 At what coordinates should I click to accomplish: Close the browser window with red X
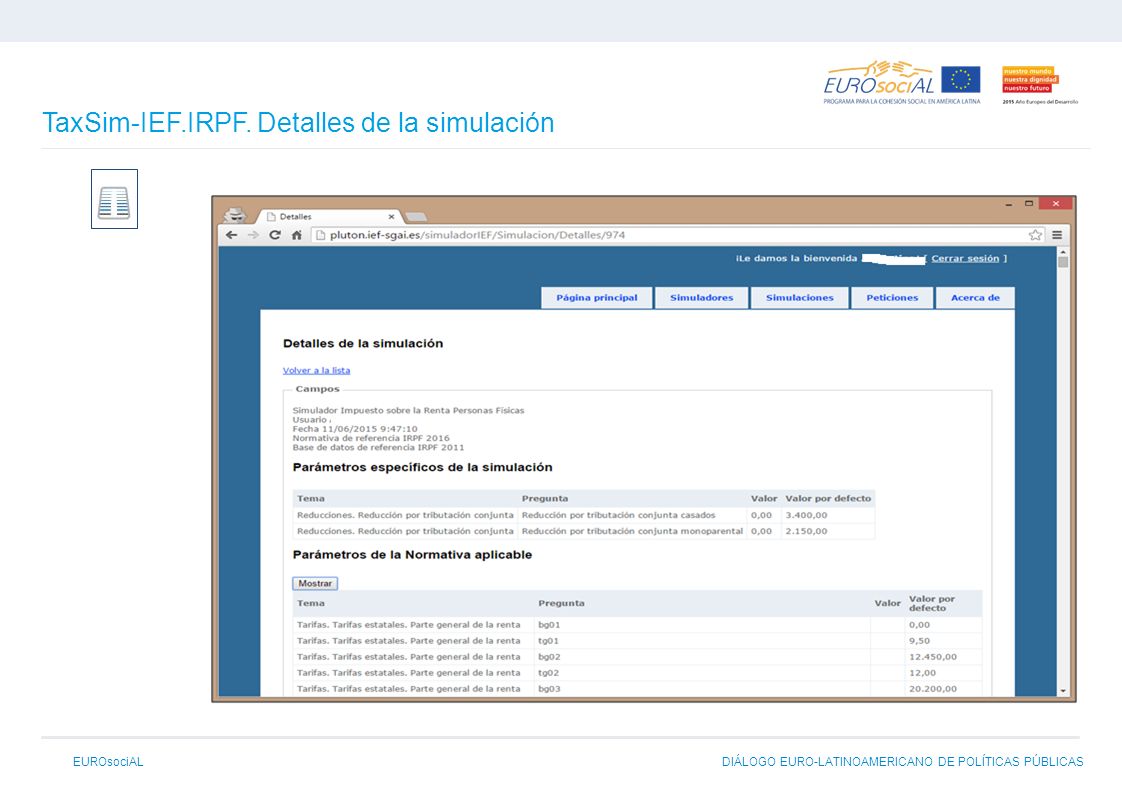pyautogui.click(x=1055, y=203)
